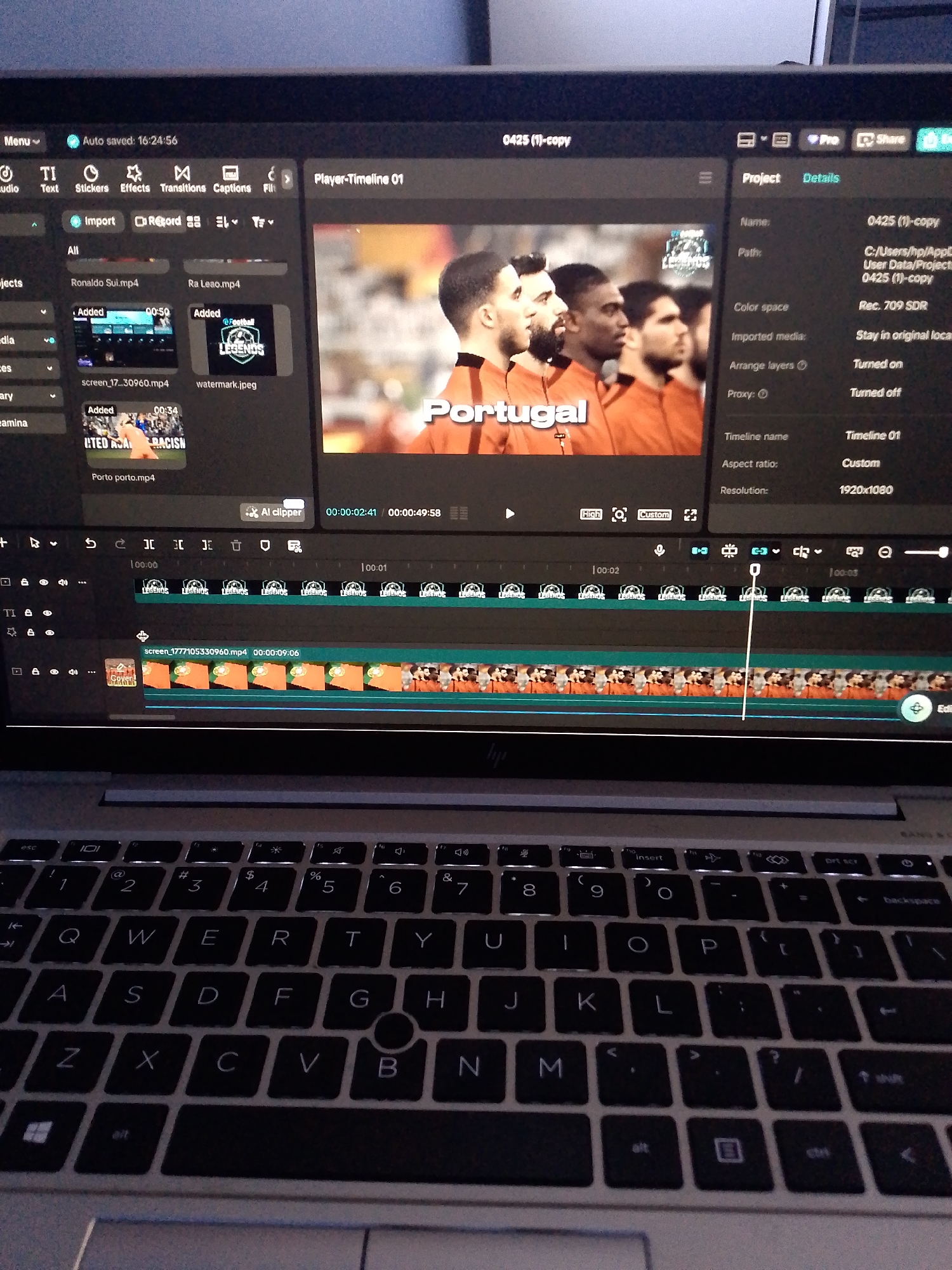Expand the selection tool mode arrow
The width and height of the screenshot is (952, 1270).
54,544
